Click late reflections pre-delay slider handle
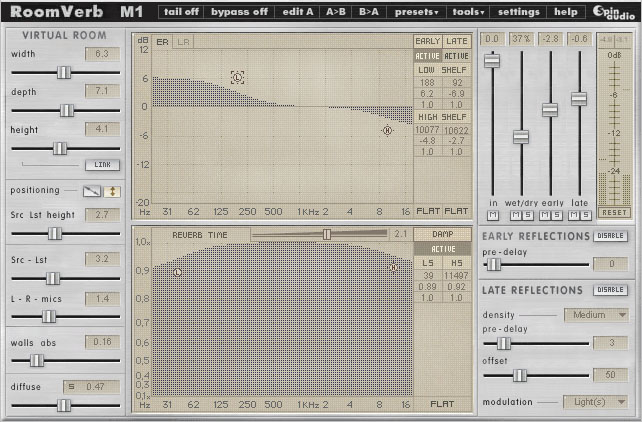Screen dimensions: 642x422 (504, 343)
